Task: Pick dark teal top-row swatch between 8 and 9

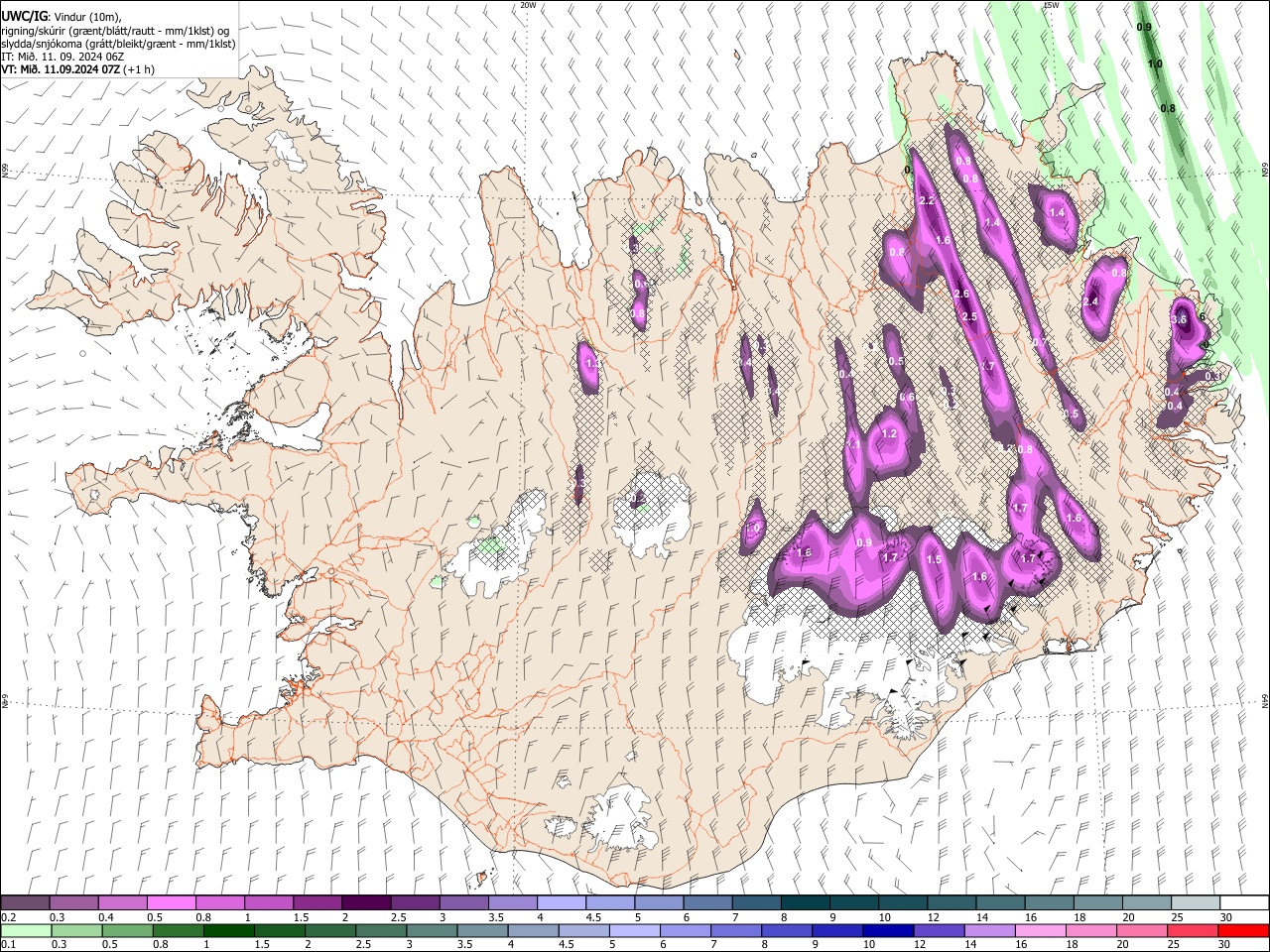Action: click(x=805, y=903)
